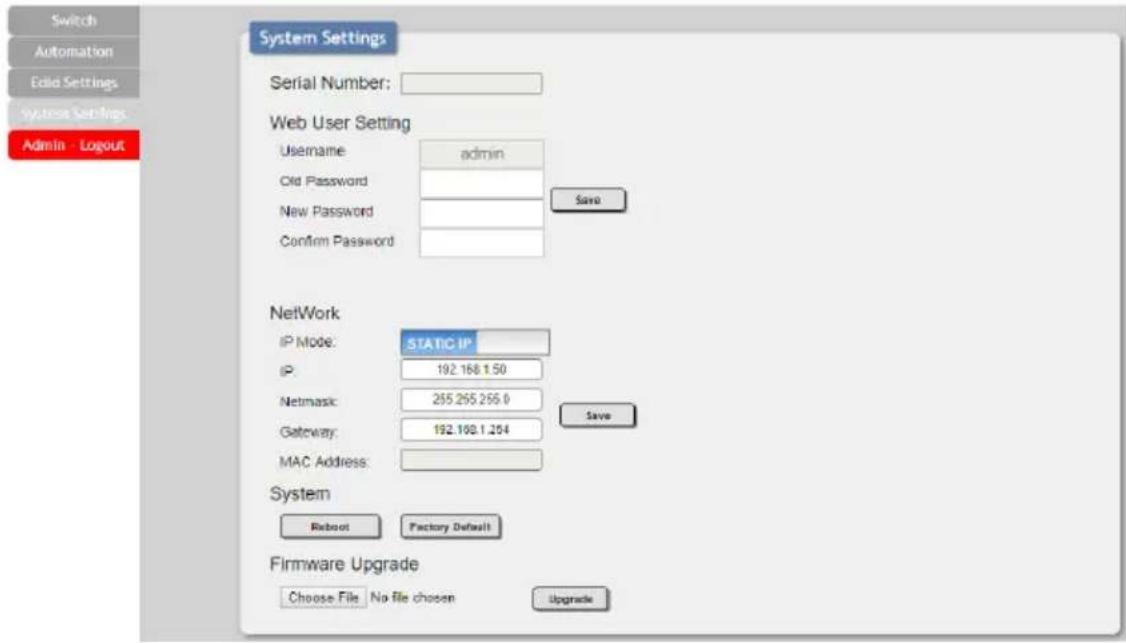Go to Edid Settings page

point(74,83)
